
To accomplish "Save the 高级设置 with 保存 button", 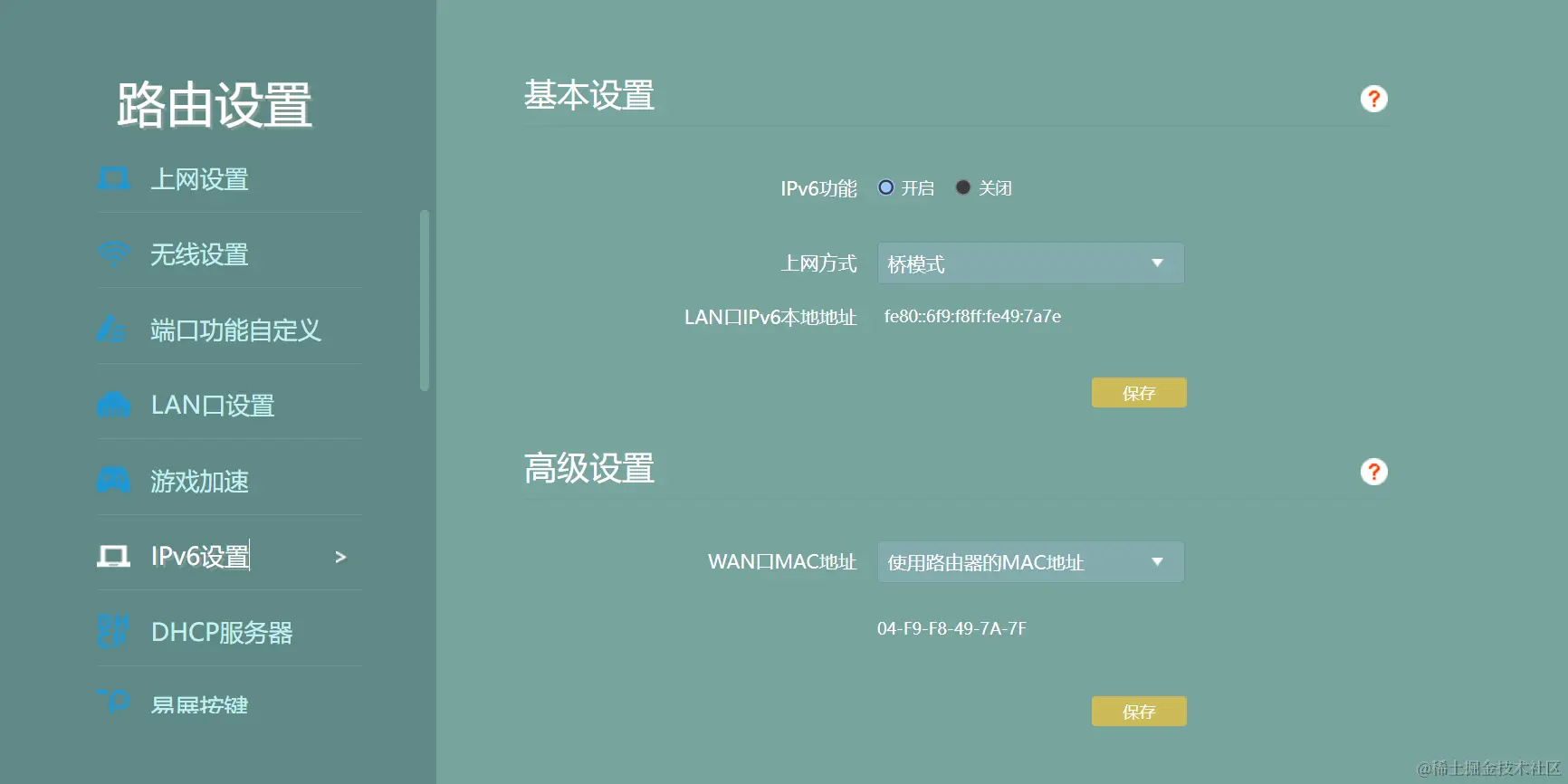I will point(1139,712).
